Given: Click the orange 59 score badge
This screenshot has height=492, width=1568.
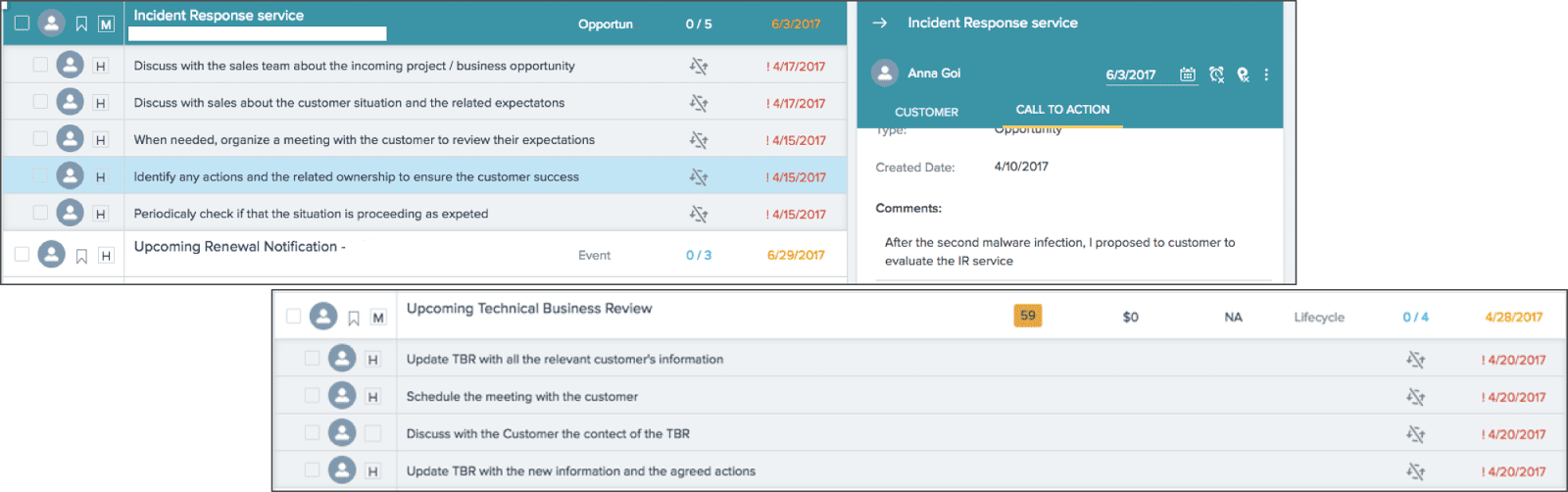Looking at the screenshot, I should tap(1027, 316).
